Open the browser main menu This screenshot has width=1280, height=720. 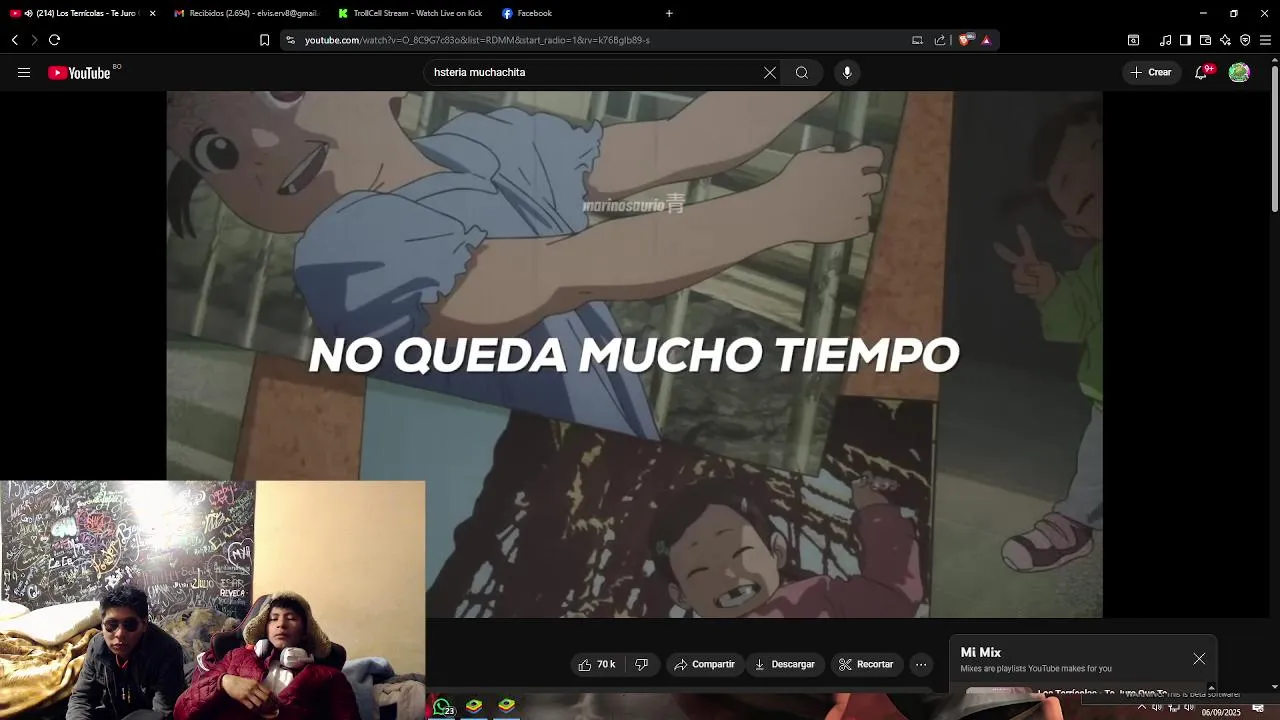click(1265, 40)
